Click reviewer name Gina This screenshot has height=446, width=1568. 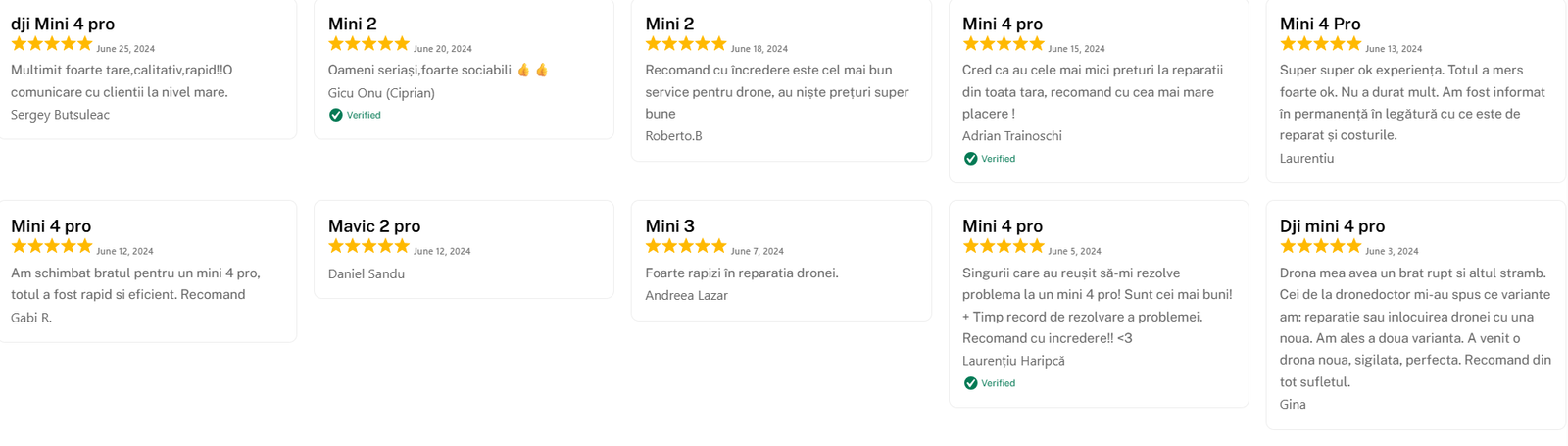coord(1293,404)
